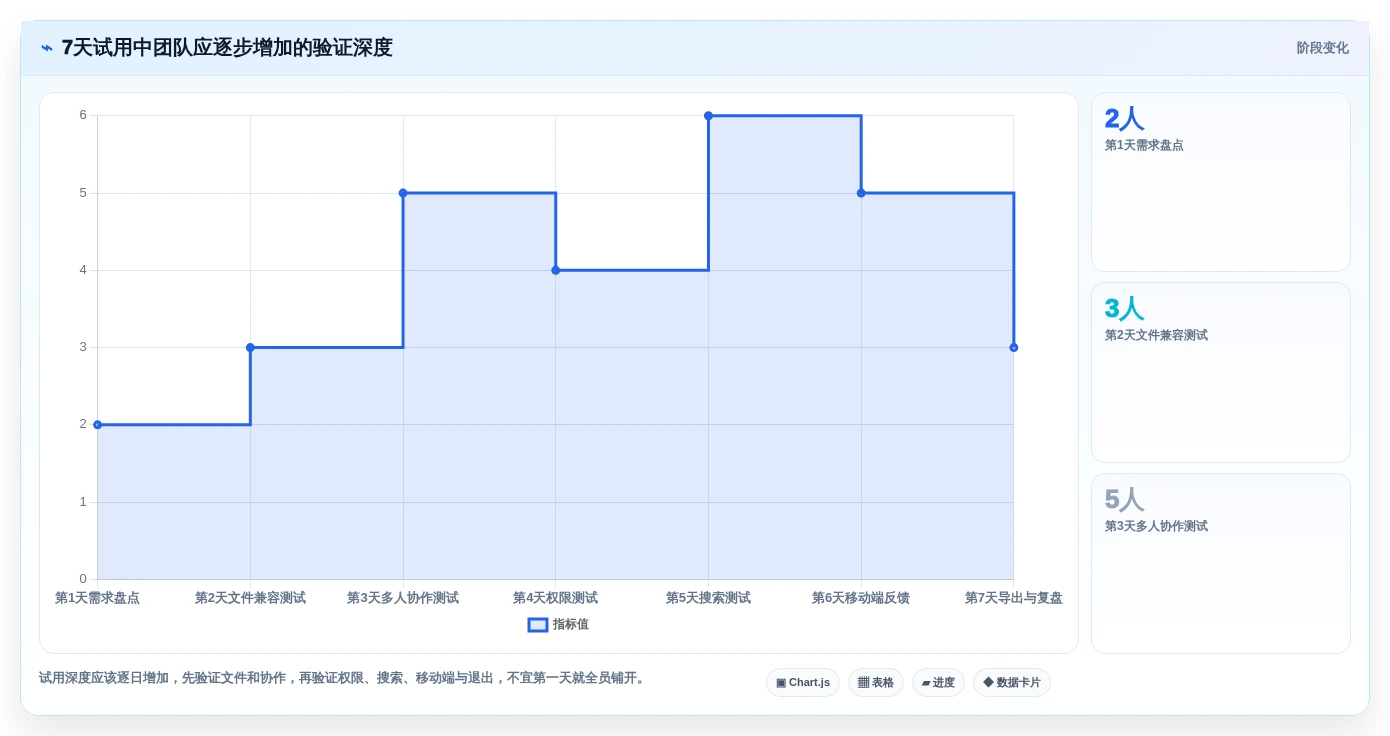Click the data point for 第1天需求盘点
The image size is (1390, 736).
[x=97, y=424]
